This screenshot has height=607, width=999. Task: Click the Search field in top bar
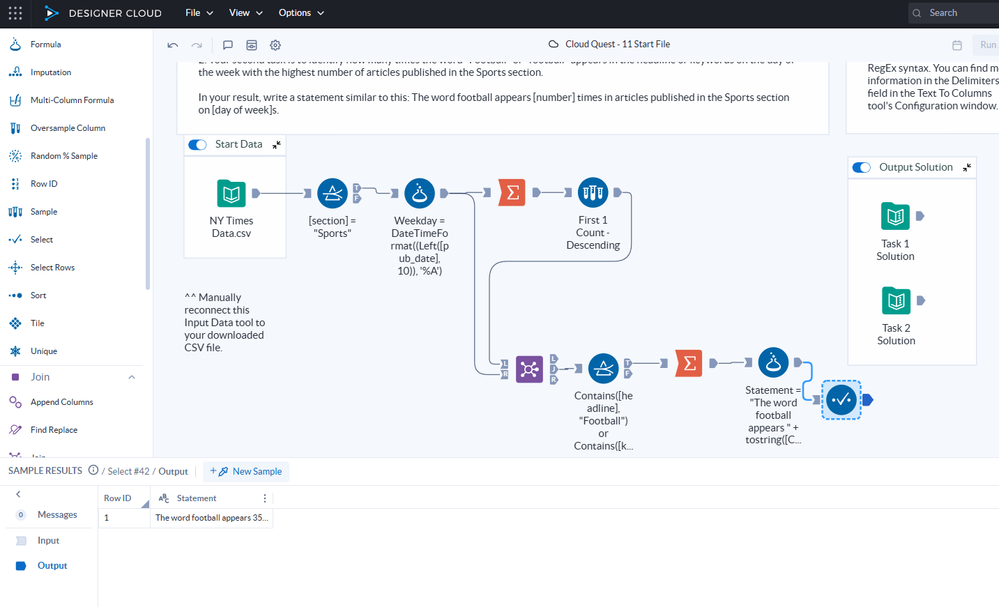pos(955,13)
